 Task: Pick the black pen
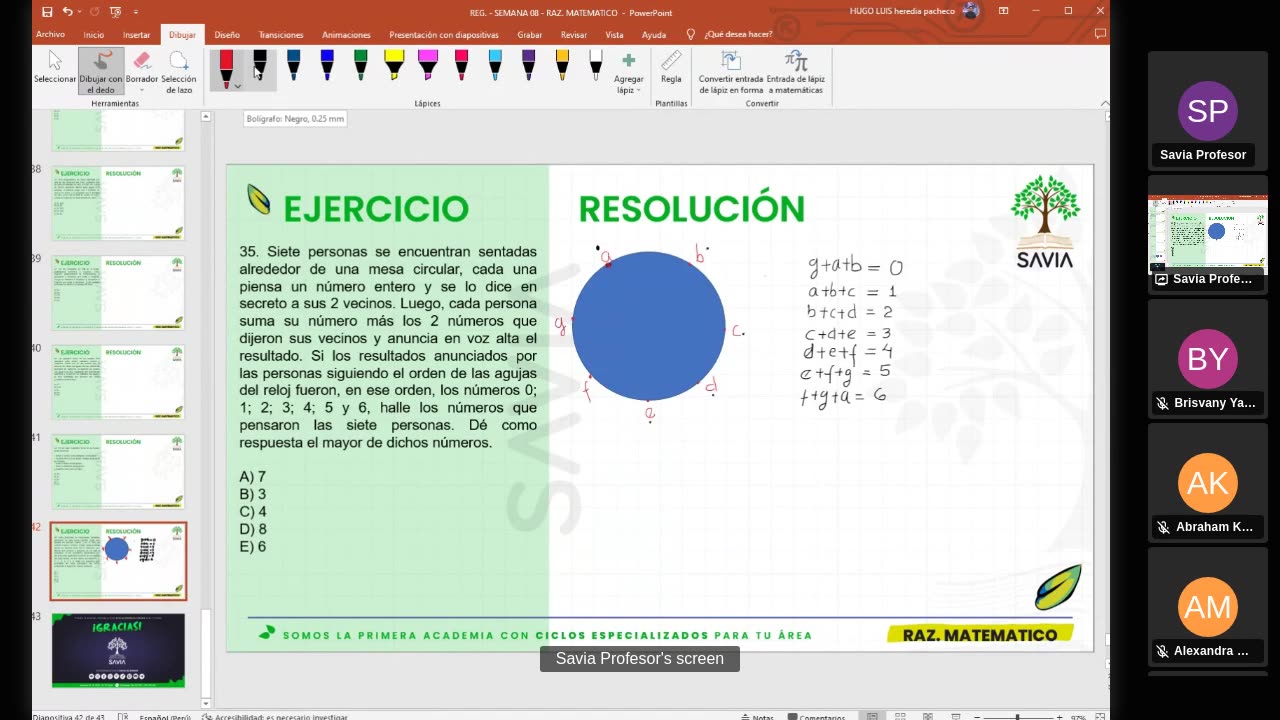260,65
